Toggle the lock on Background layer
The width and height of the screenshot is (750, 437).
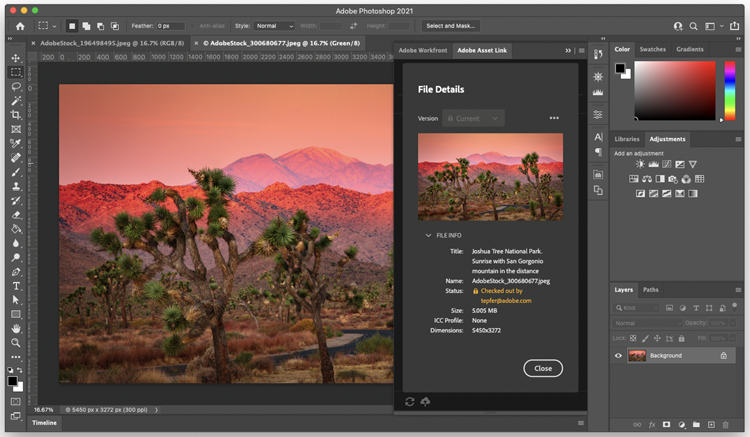pyautogui.click(x=723, y=356)
